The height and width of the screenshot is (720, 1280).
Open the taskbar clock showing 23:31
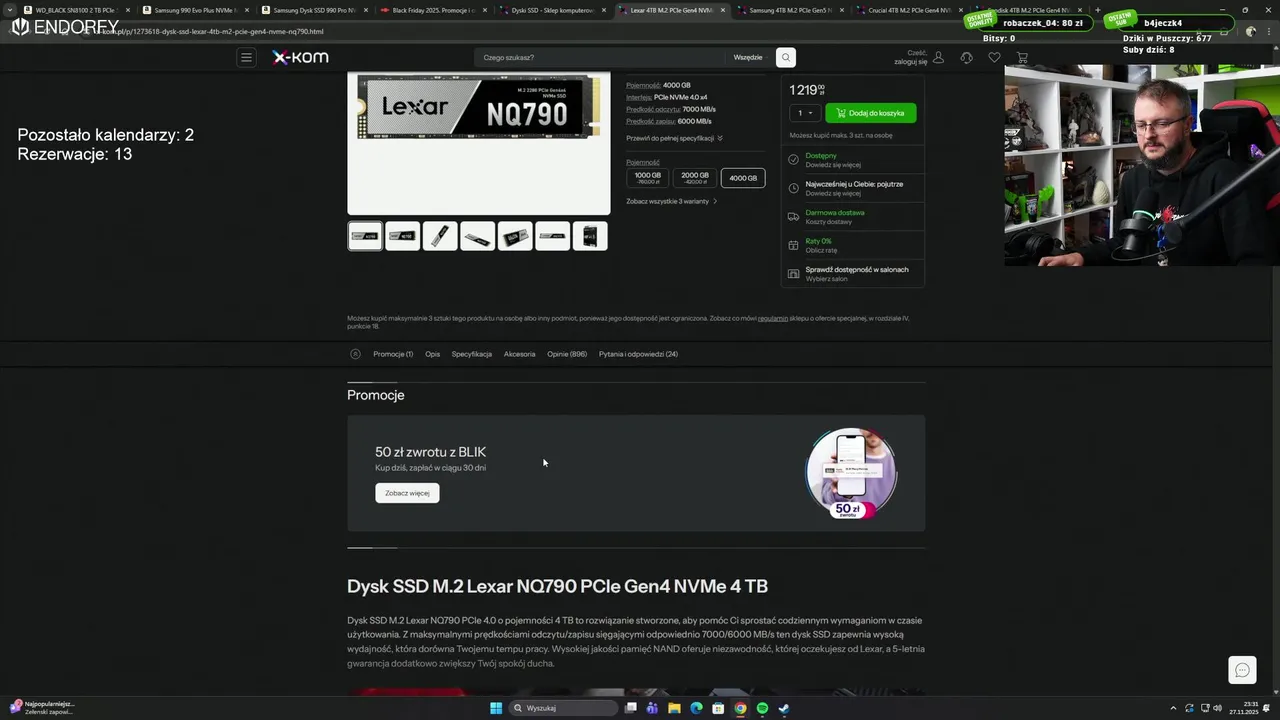coord(1244,708)
